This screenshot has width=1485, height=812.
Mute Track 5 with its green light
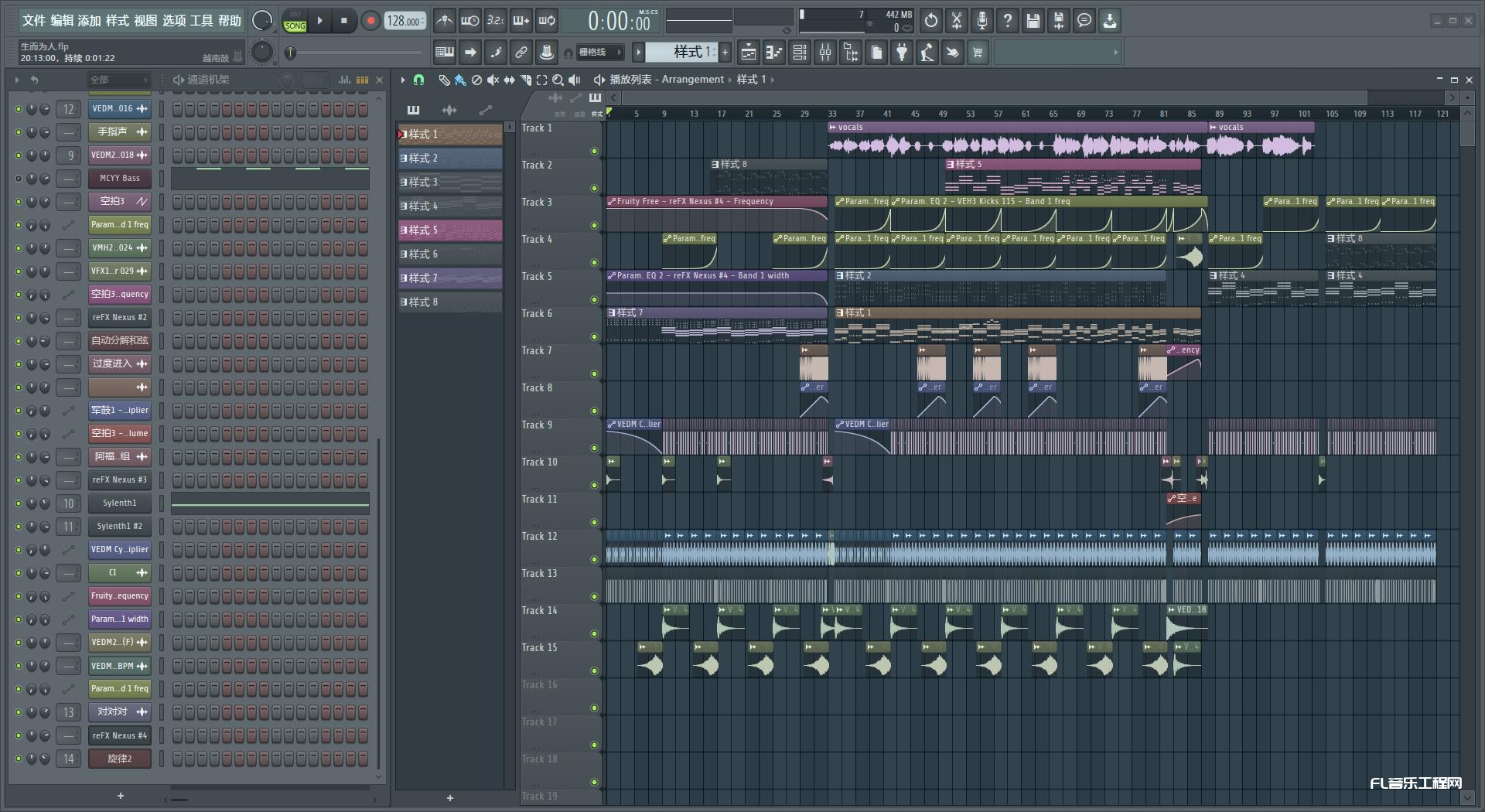[x=594, y=299]
